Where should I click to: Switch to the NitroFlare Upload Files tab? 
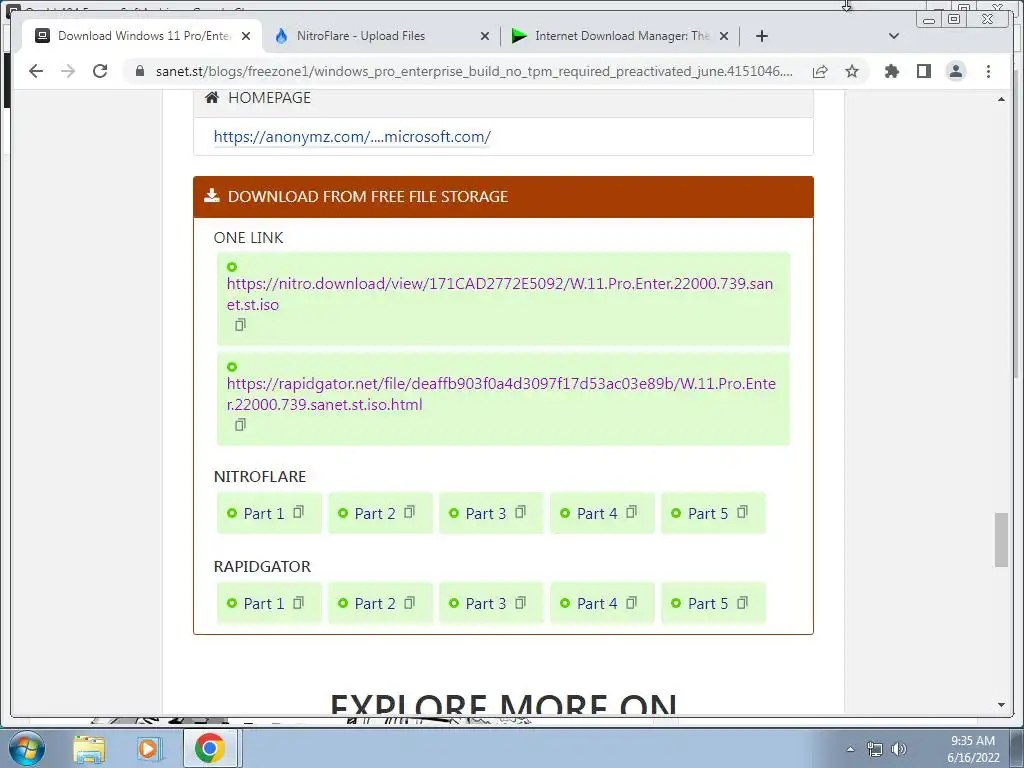(383, 36)
